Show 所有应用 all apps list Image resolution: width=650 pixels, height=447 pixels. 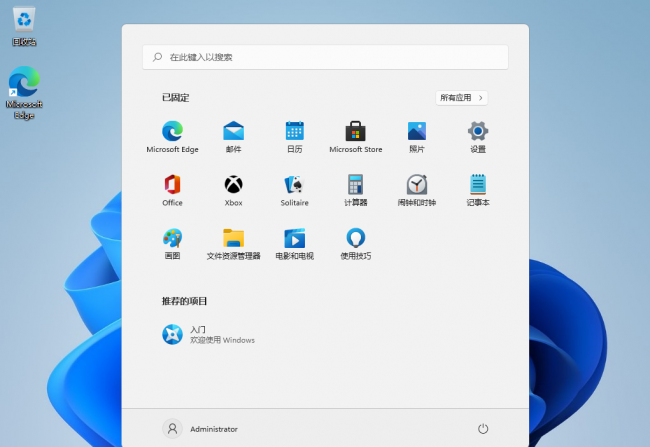pyautogui.click(x=461, y=98)
